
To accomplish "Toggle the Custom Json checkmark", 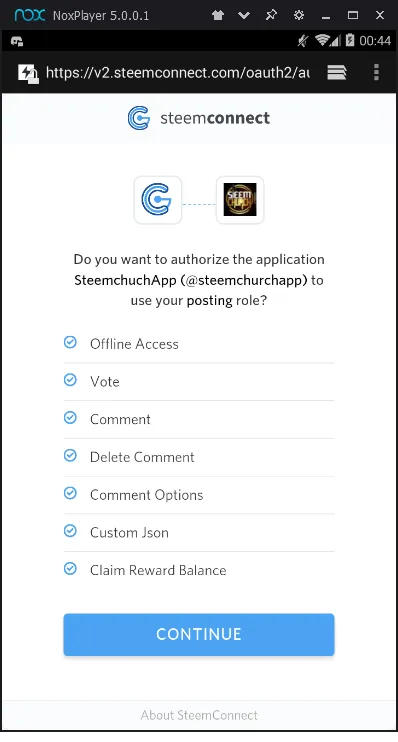I will point(70,531).
